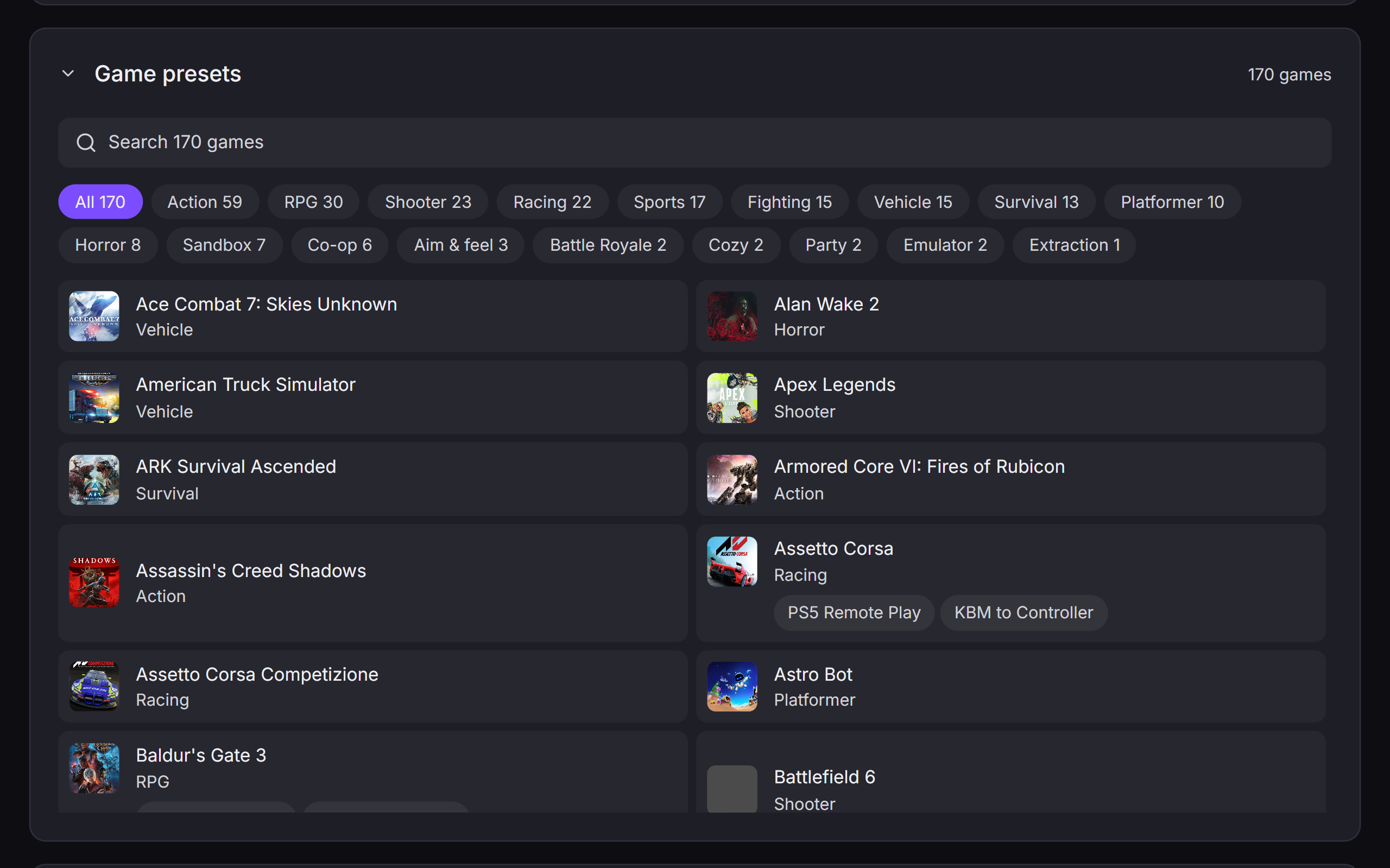Filter by Extraction 1
The height and width of the screenshot is (868, 1390).
tap(1074, 245)
